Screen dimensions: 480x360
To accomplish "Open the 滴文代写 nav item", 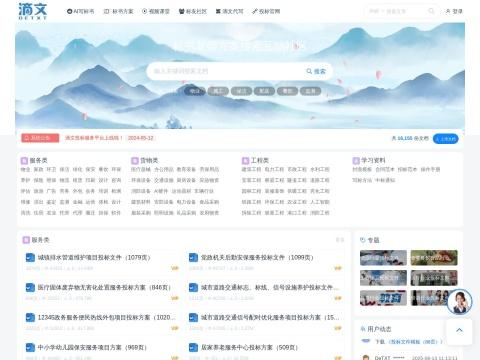I will 229,11.
